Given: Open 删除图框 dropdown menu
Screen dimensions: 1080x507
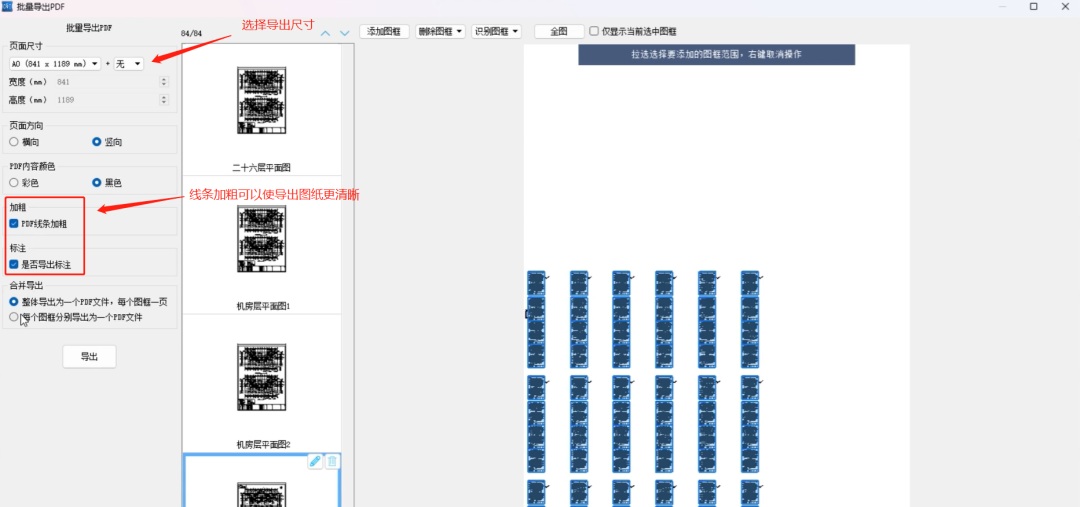Looking at the screenshot, I should (x=440, y=32).
